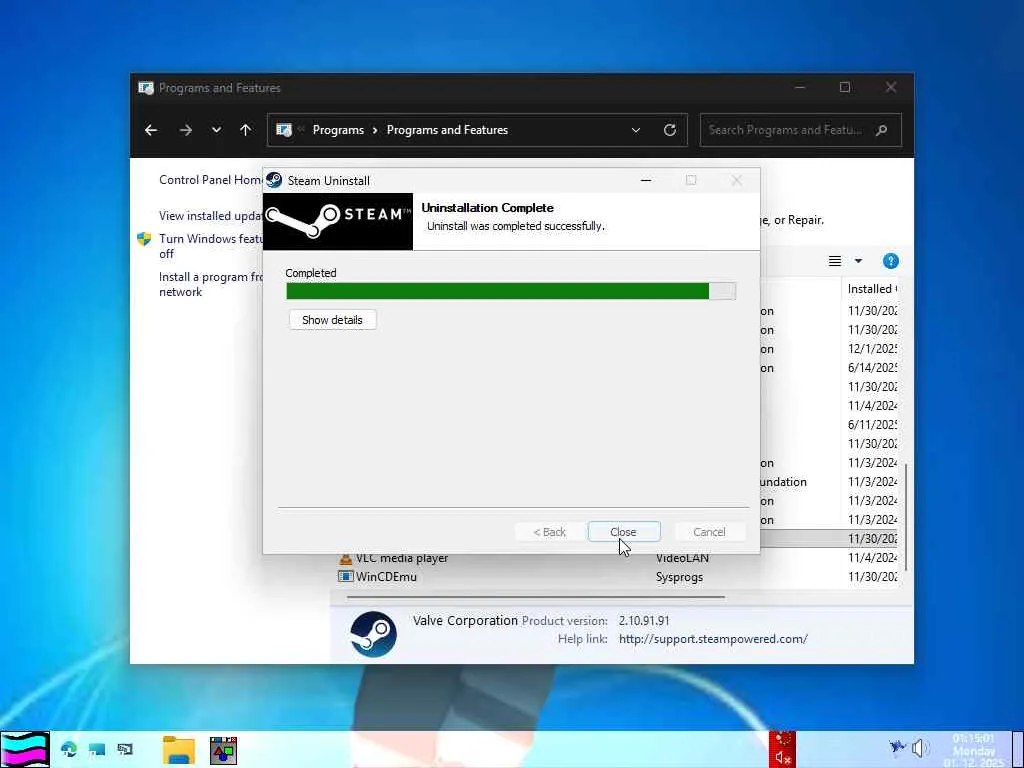This screenshot has width=1024, height=768.
Task: Sort by the Installed On column header
Action: click(871, 289)
